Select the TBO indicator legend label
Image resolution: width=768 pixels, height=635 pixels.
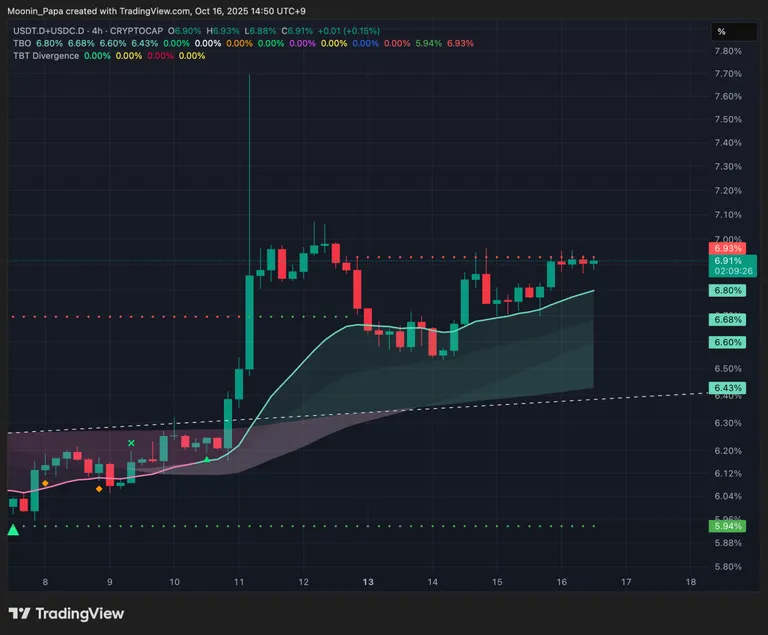(22, 43)
